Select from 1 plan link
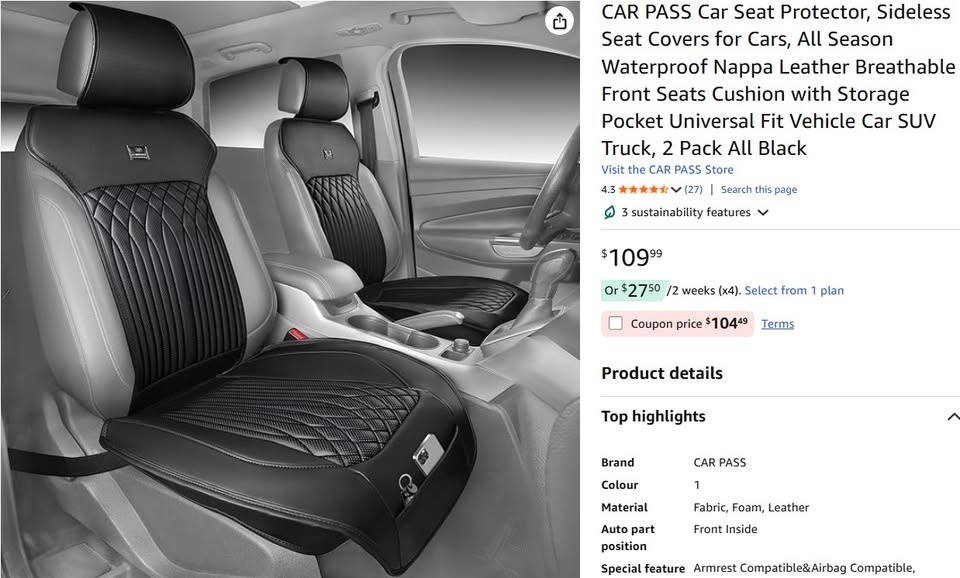Image resolution: width=960 pixels, height=578 pixels. pyautogui.click(x=794, y=291)
